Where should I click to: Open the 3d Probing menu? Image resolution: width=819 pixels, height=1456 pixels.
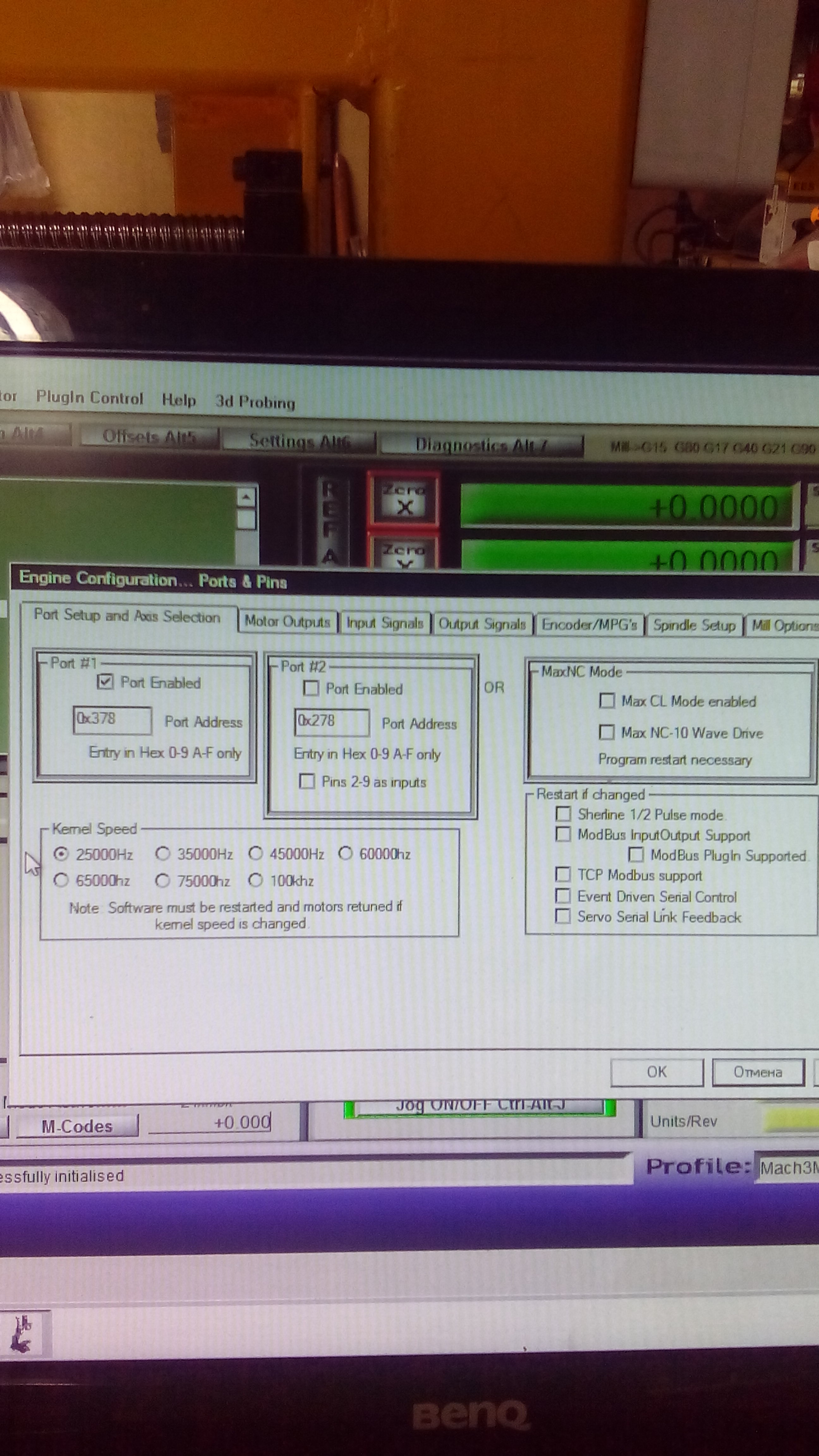coord(255,402)
